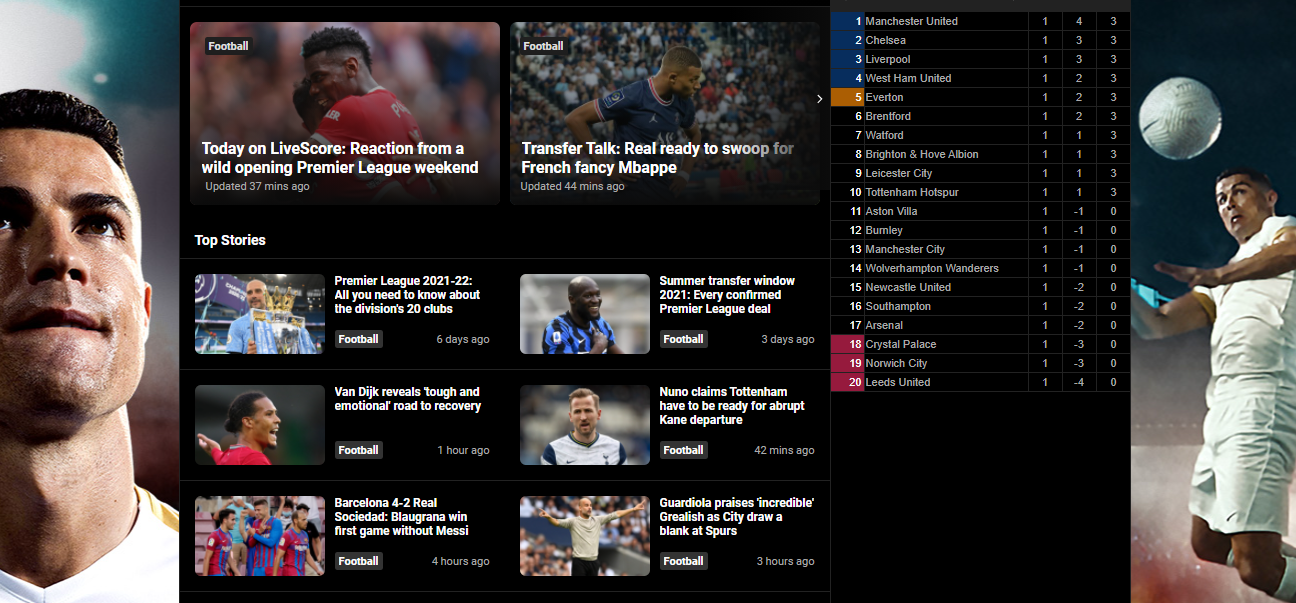Click Football tag under Barcelona story

click(x=358, y=561)
